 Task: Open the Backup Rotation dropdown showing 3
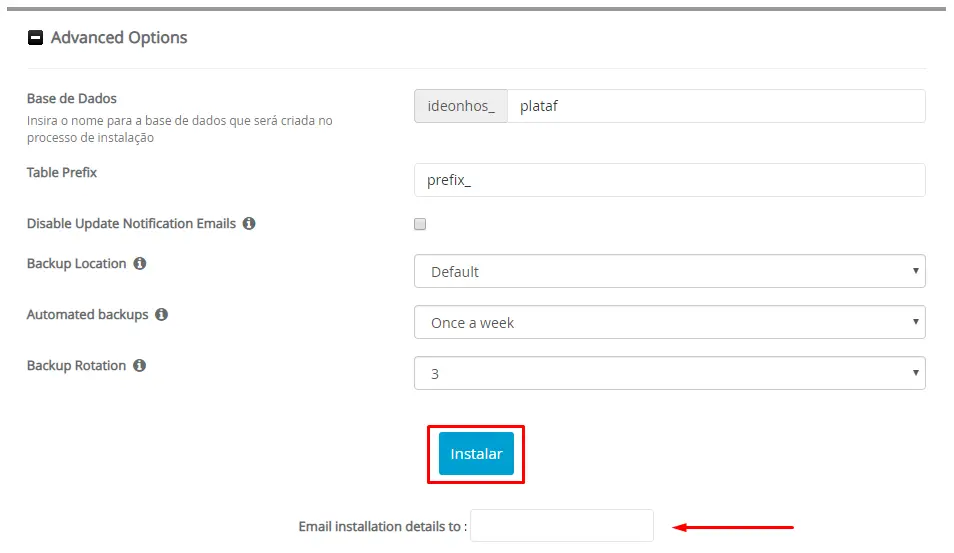click(x=669, y=373)
